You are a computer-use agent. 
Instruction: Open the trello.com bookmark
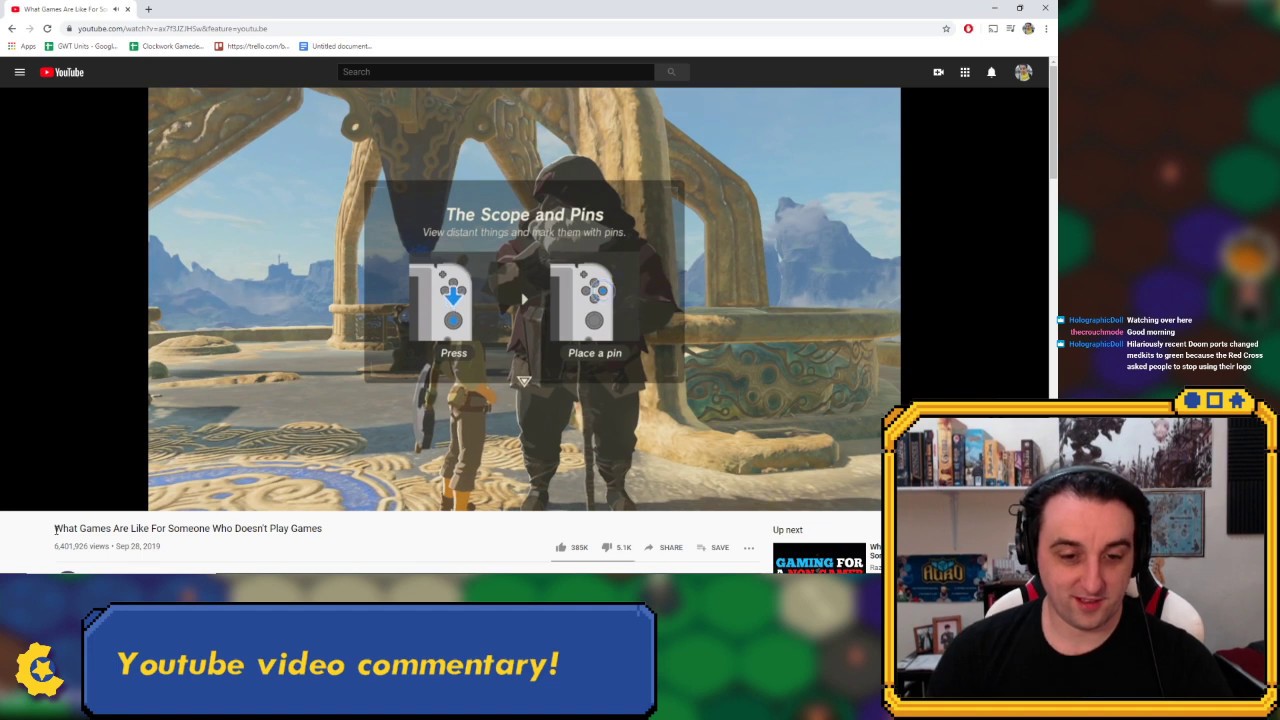pos(252,46)
